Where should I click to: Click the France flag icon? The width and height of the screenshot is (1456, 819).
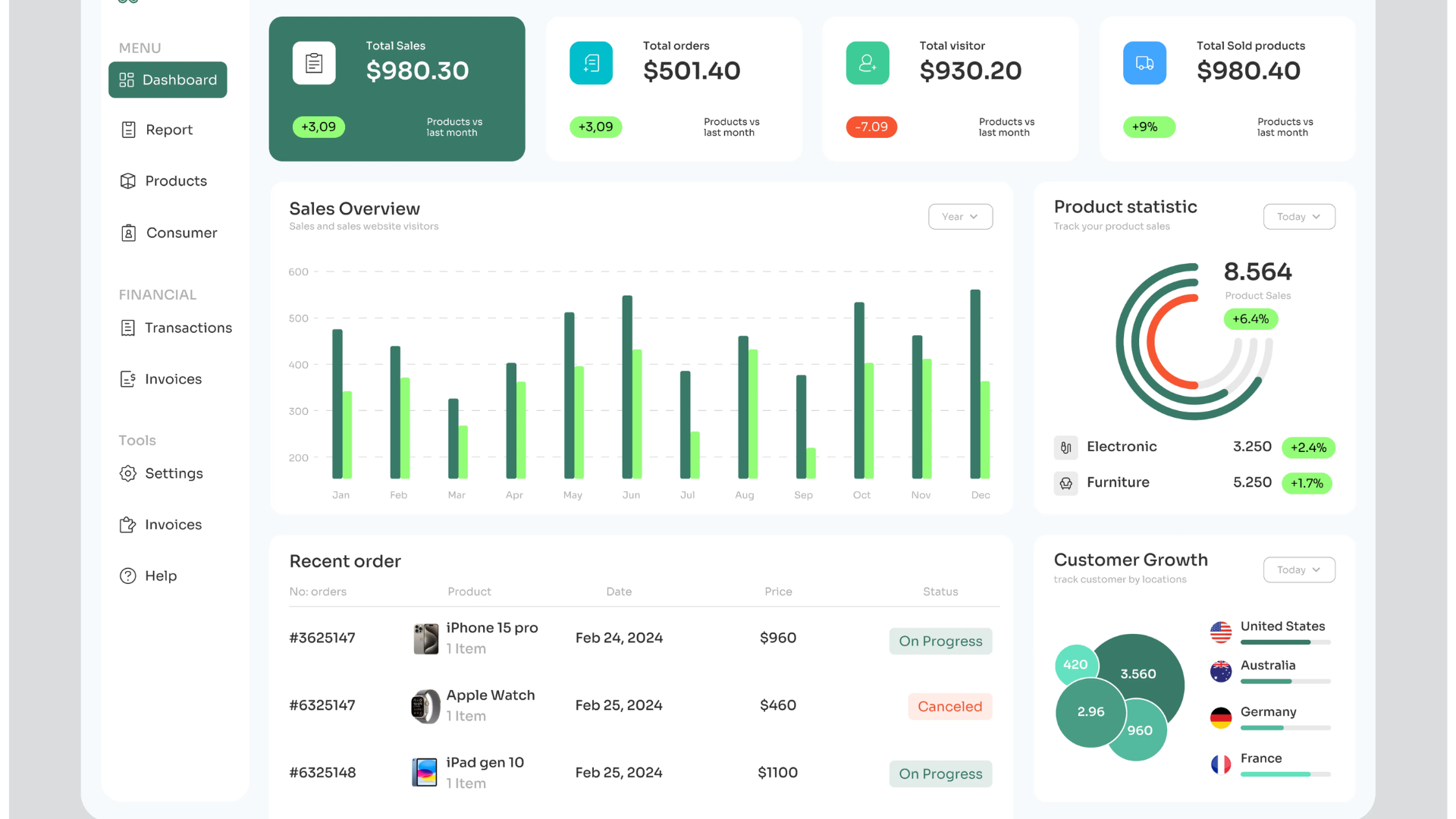tap(1221, 764)
